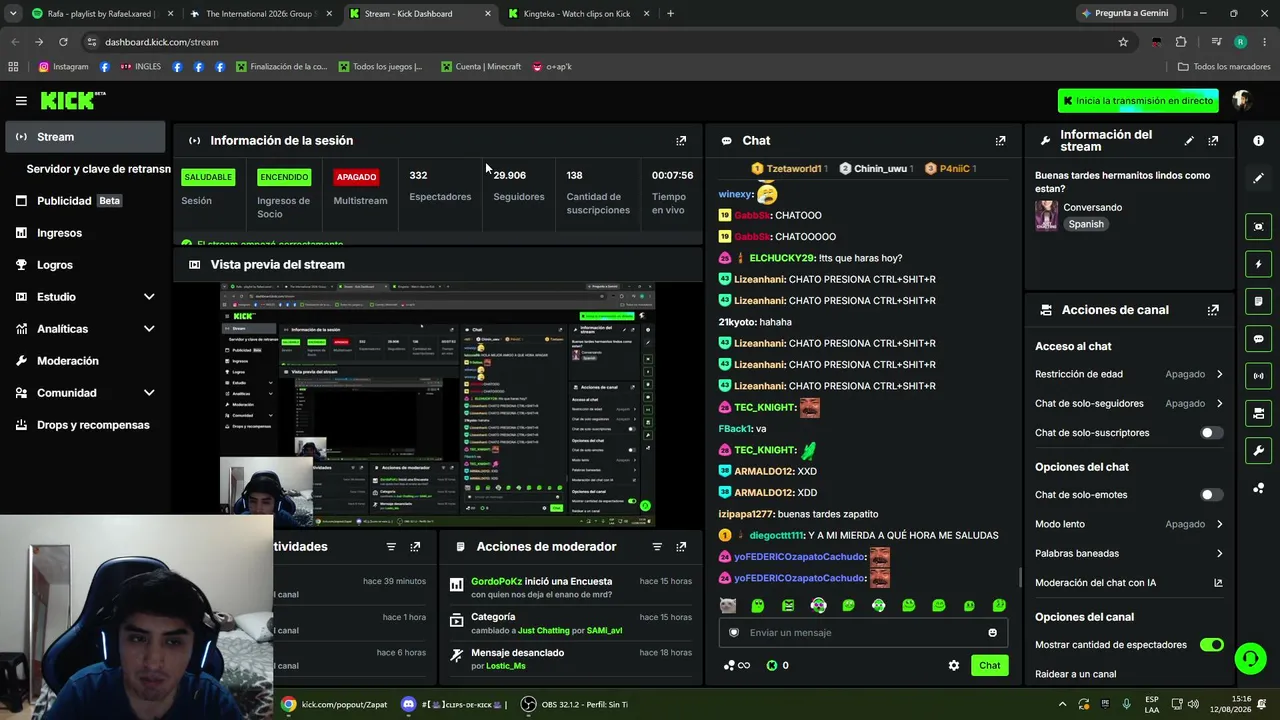Viewport: 1280px width, 720px height.
Task: Pop out the Chat panel
Action: click(x=1000, y=141)
